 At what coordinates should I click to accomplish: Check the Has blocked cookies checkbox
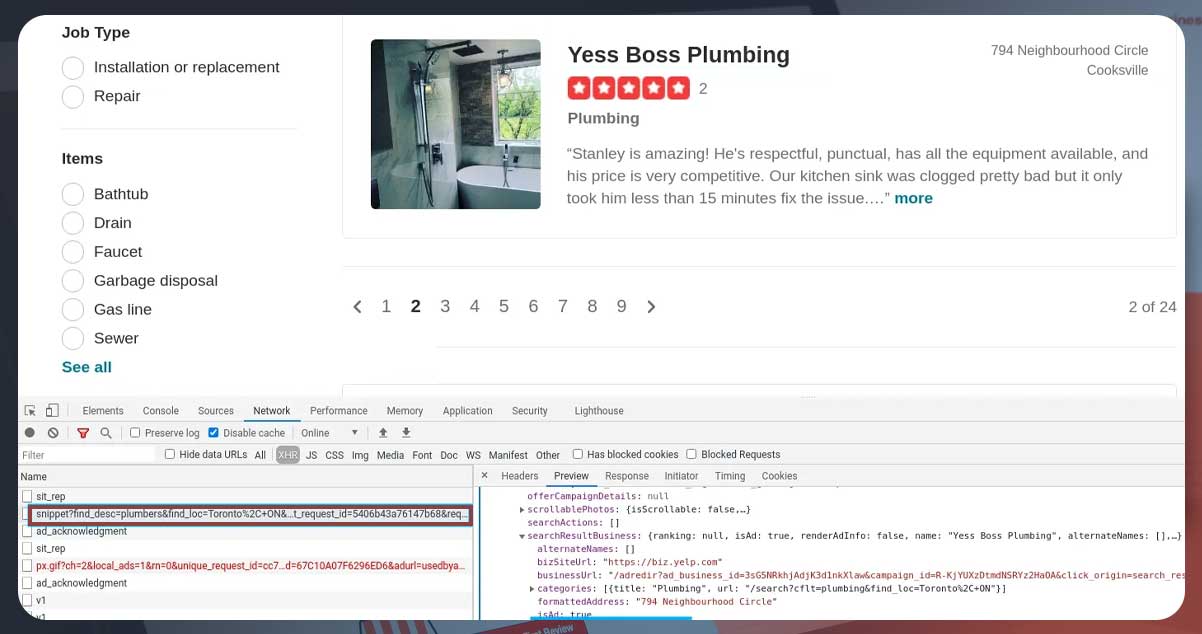point(578,454)
